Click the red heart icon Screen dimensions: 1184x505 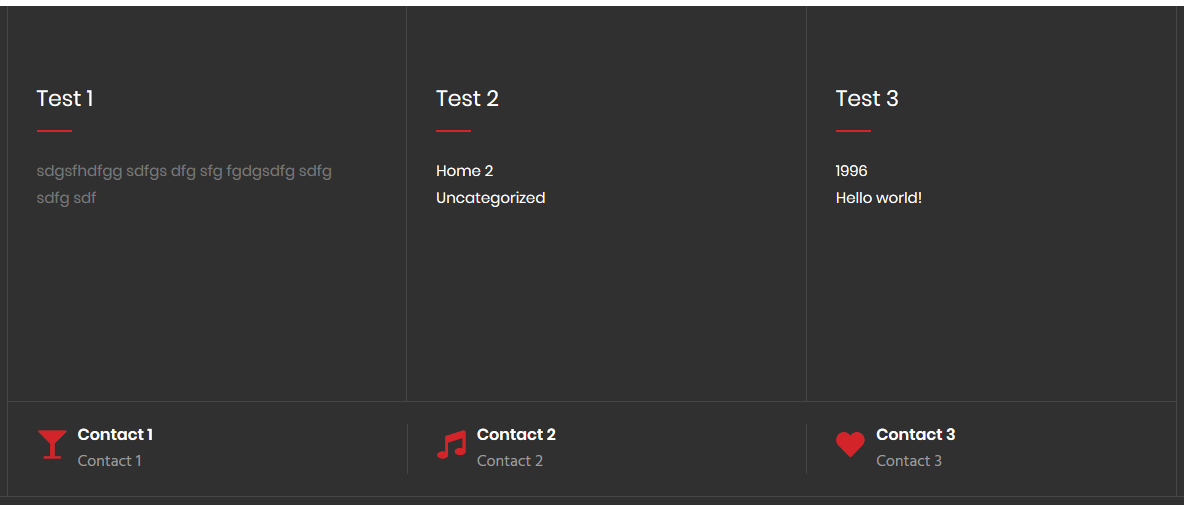point(850,444)
